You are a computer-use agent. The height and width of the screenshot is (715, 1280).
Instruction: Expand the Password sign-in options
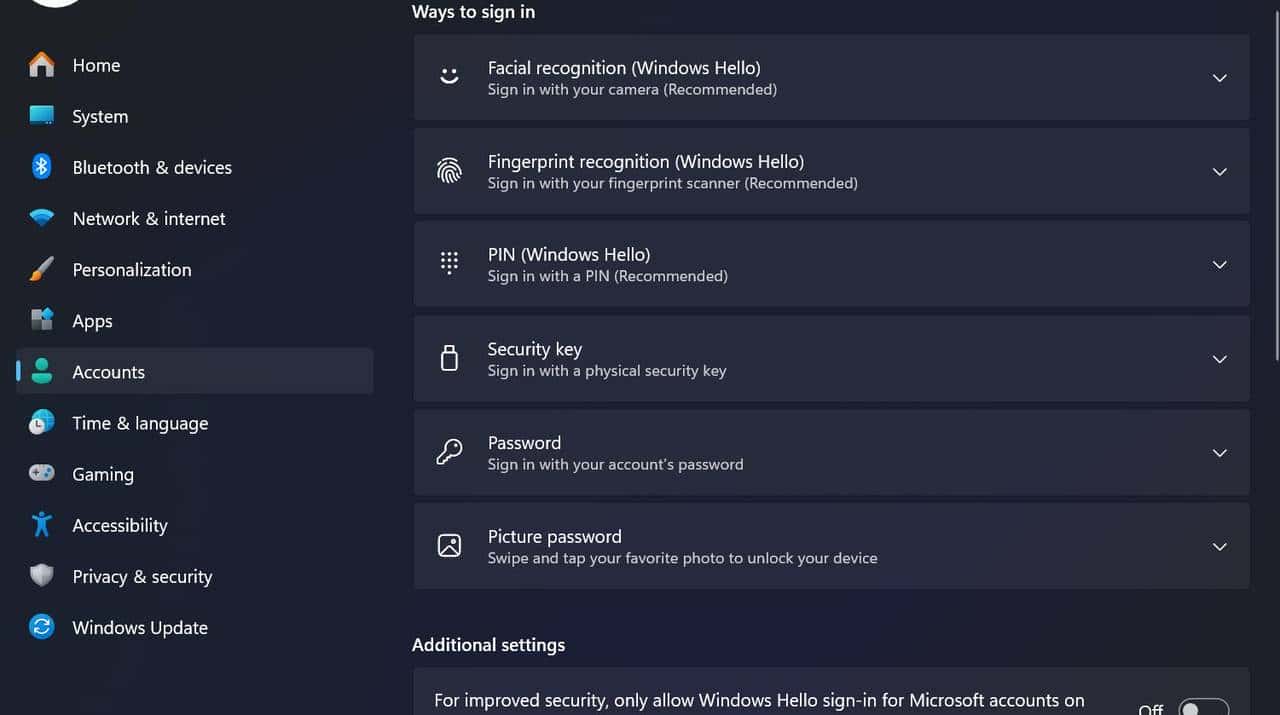(x=1220, y=453)
